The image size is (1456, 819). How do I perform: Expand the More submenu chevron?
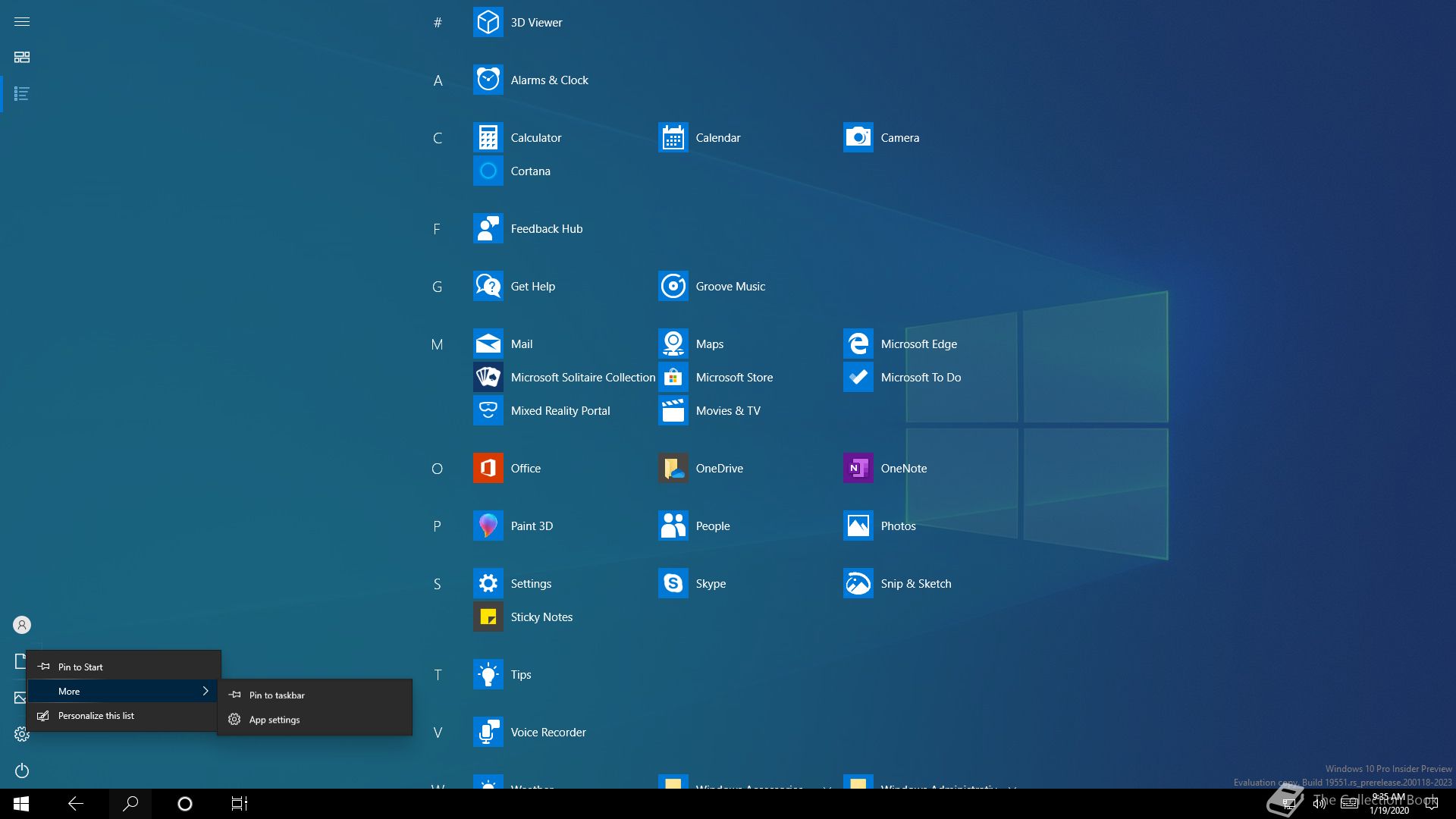[x=205, y=691]
